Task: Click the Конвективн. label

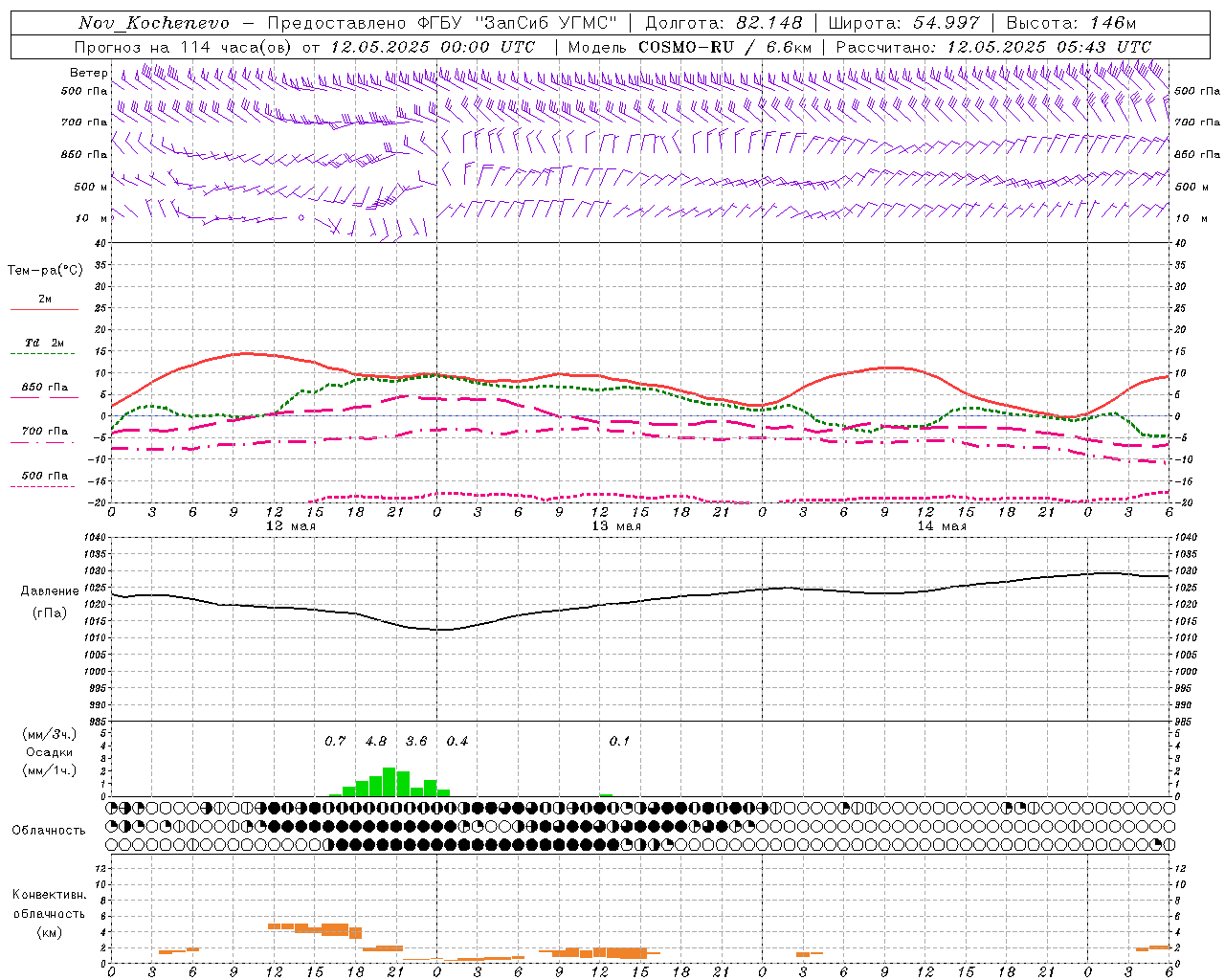Action: (x=49, y=895)
